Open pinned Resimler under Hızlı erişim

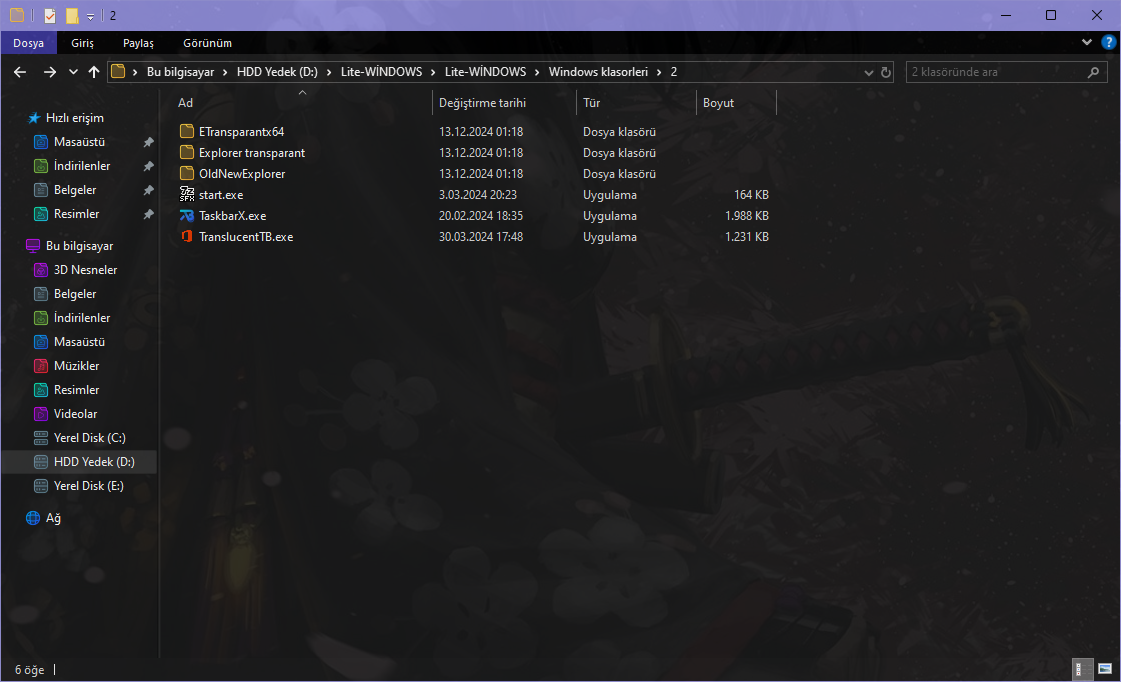coord(76,214)
